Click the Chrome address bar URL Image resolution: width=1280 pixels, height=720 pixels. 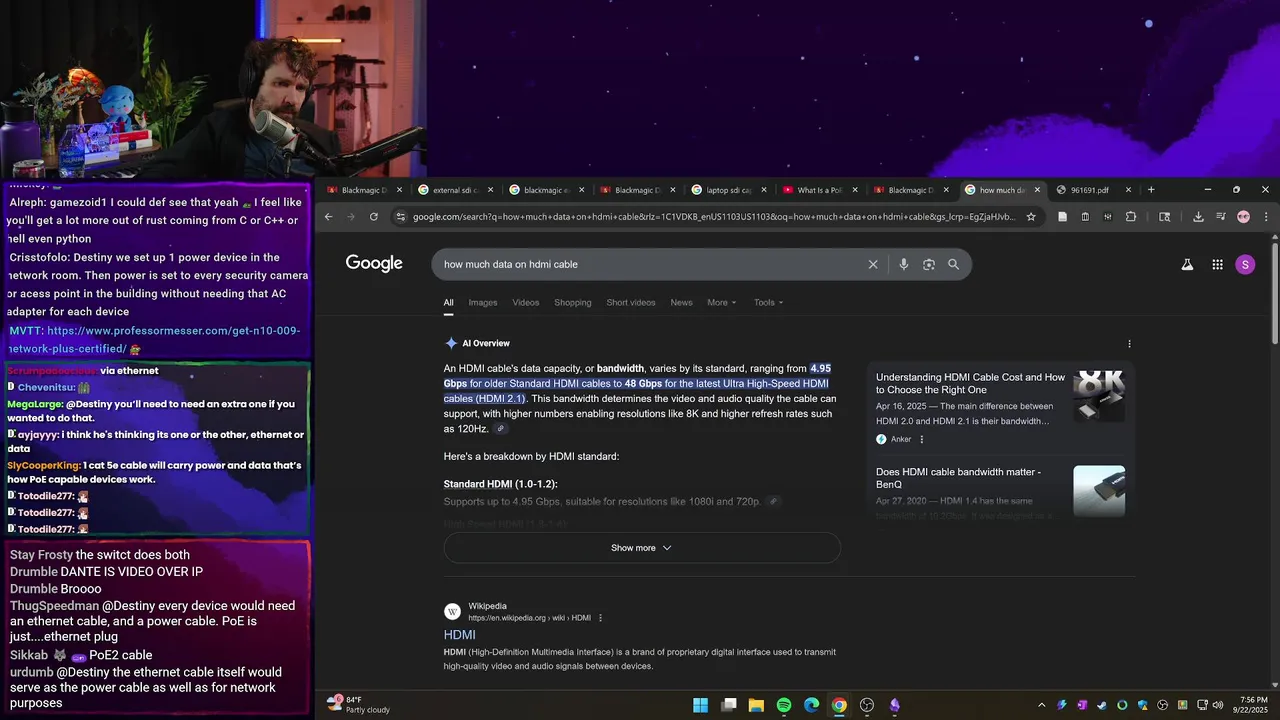coord(714,216)
